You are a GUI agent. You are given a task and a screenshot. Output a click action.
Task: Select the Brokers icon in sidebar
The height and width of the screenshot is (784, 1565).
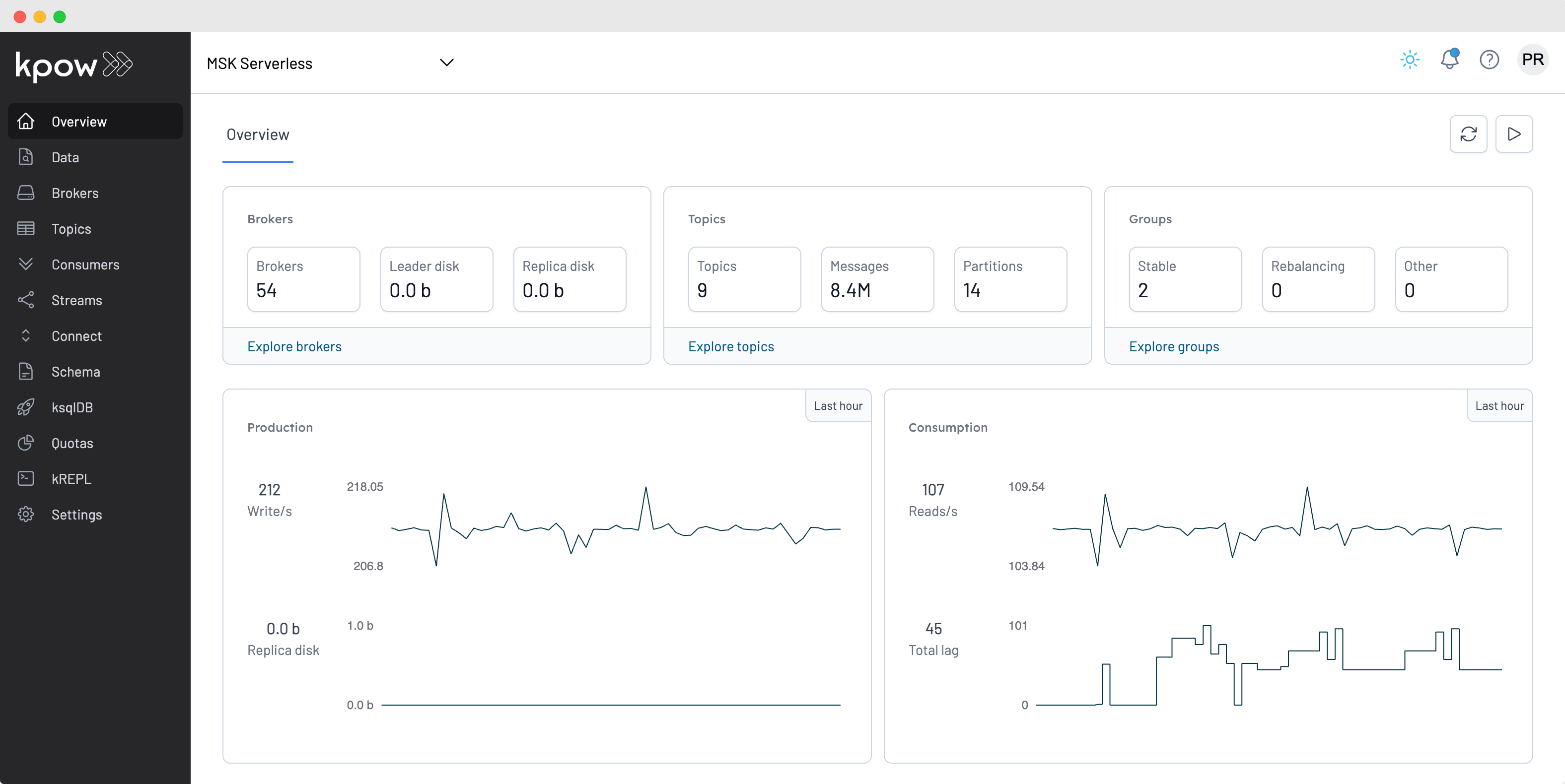click(x=27, y=192)
